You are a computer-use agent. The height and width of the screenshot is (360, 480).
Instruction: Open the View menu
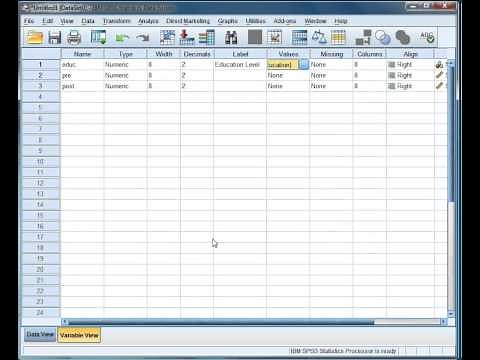67,21
